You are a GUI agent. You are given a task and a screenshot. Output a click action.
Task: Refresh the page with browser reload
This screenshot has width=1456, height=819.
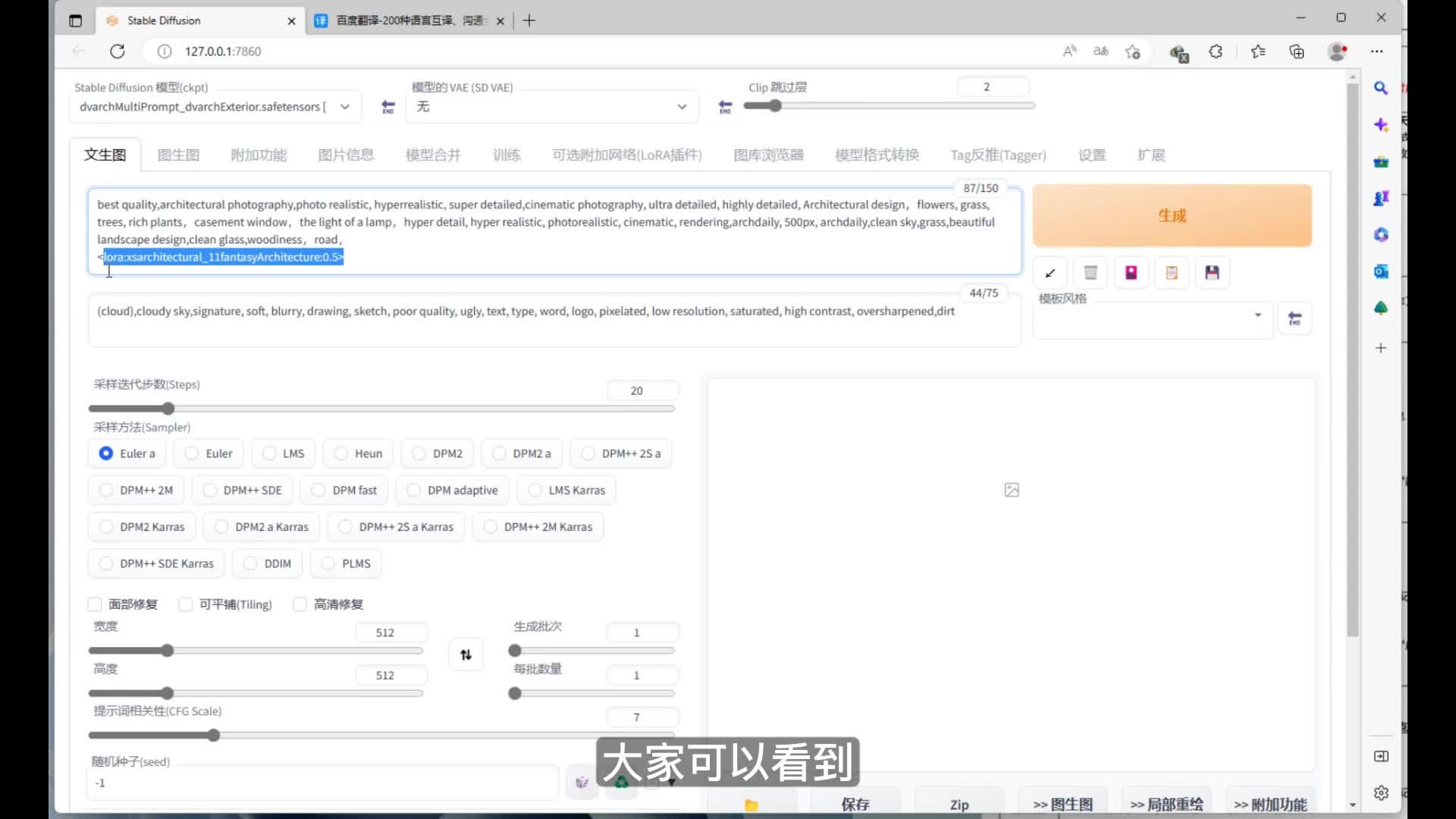(118, 52)
